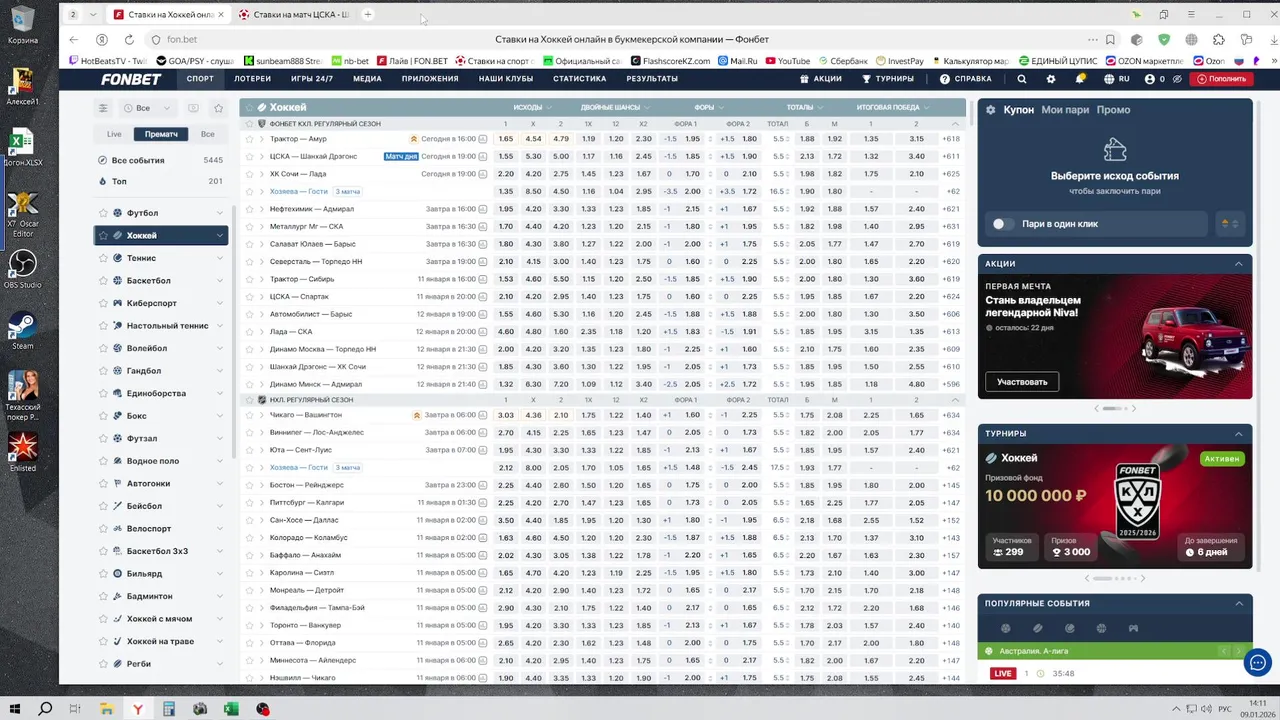Click the Турниры carousel previous arrow
This screenshot has height=720, width=1280.
point(1087,578)
